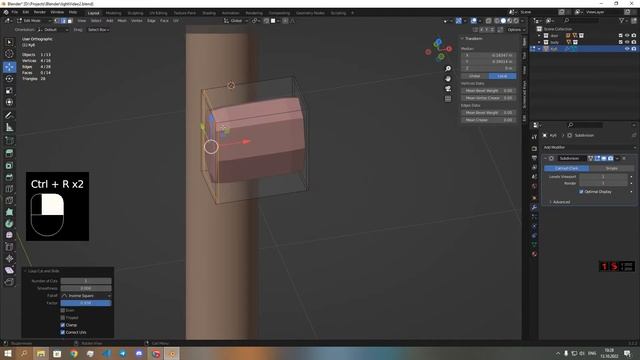Select the Measure tool

pyautogui.click(x=9, y=127)
